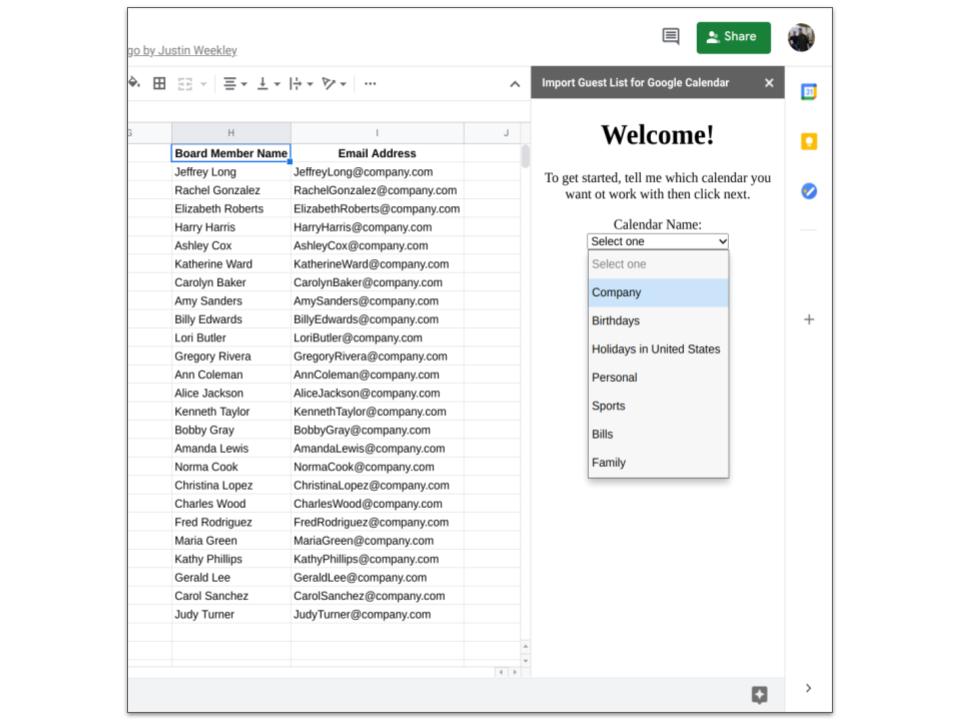This screenshot has width=960, height=720.
Task: Choose Birthdays from the calendar list
Action: [x=658, y=321]
